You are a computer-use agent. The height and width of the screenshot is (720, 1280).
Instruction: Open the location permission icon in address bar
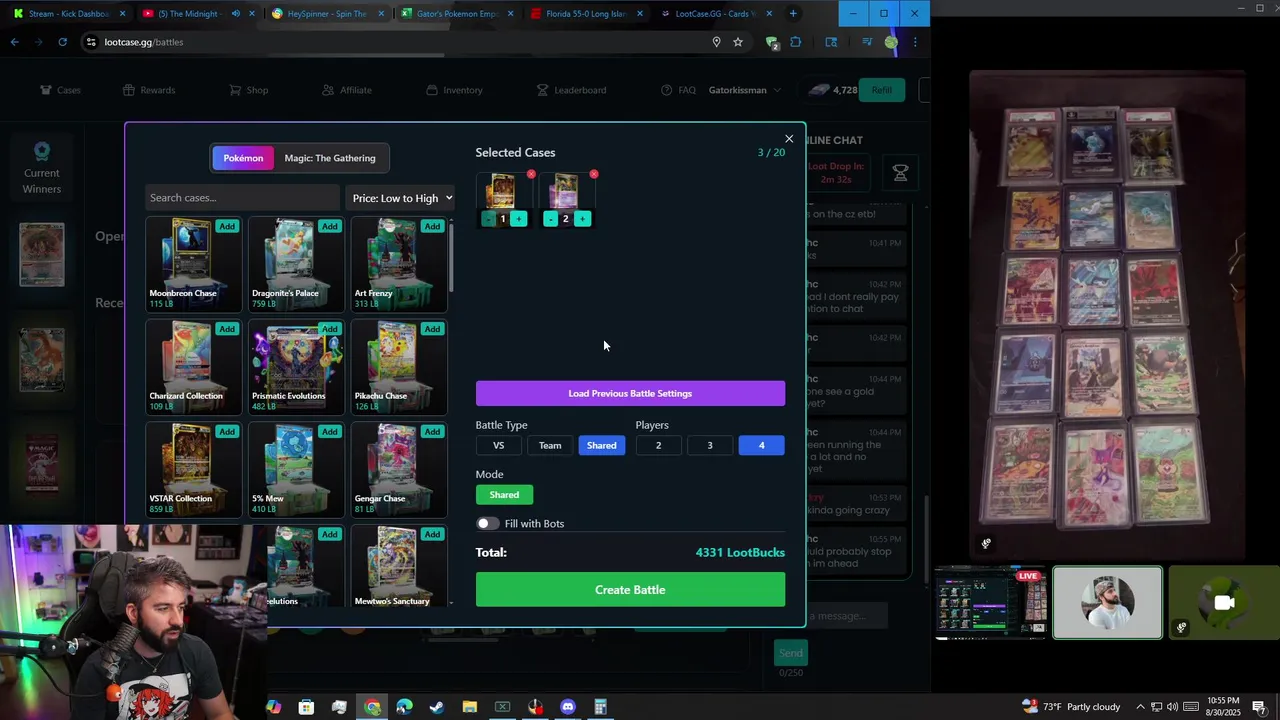[x=716, y=42]
